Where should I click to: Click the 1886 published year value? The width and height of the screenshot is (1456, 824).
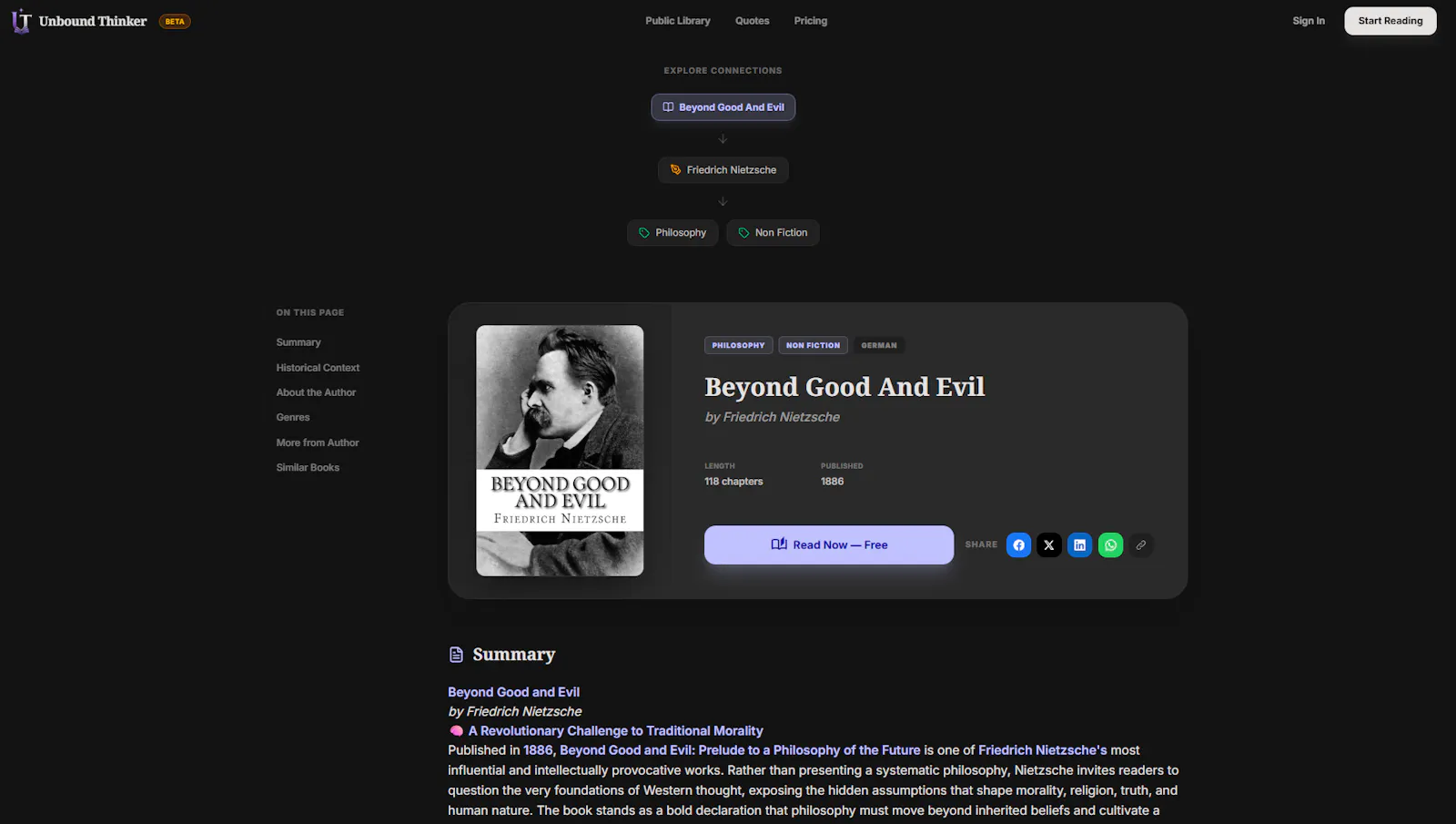tap(832, 482)
